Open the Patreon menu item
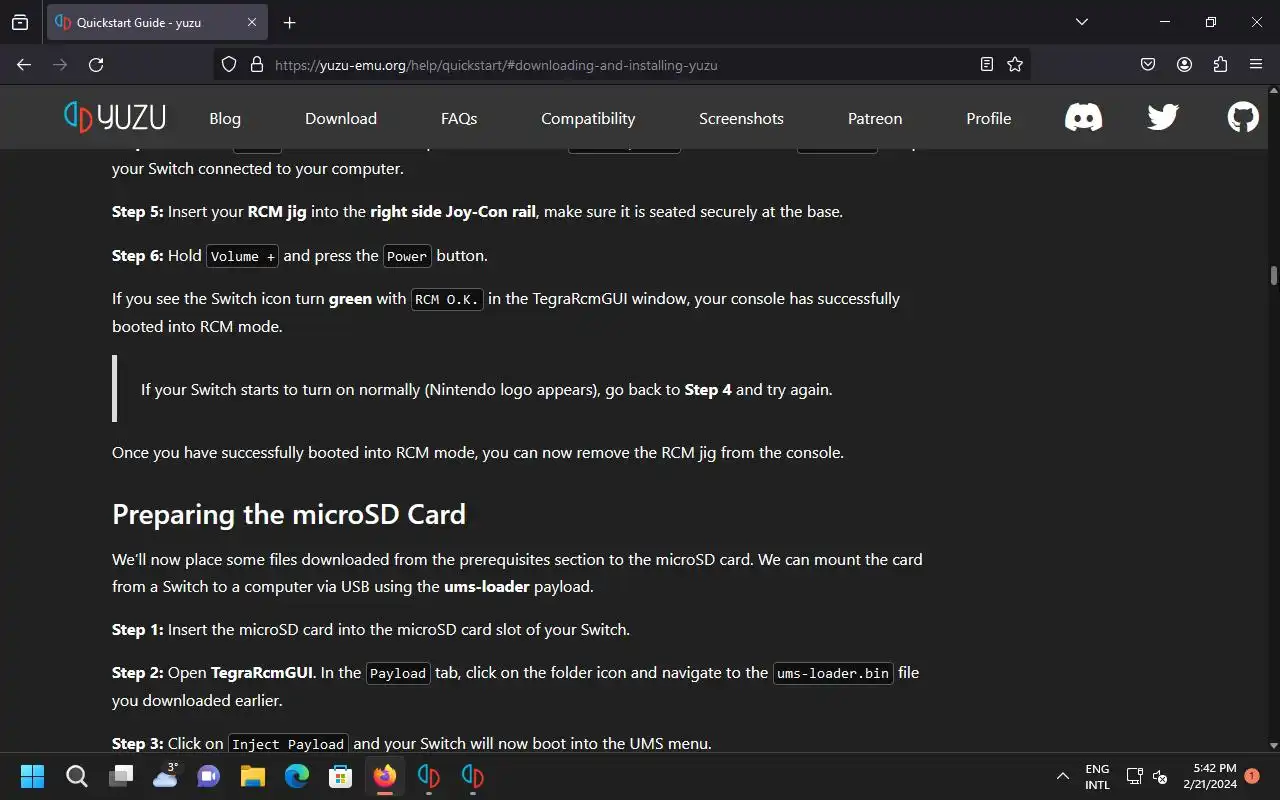 [875, 118]
